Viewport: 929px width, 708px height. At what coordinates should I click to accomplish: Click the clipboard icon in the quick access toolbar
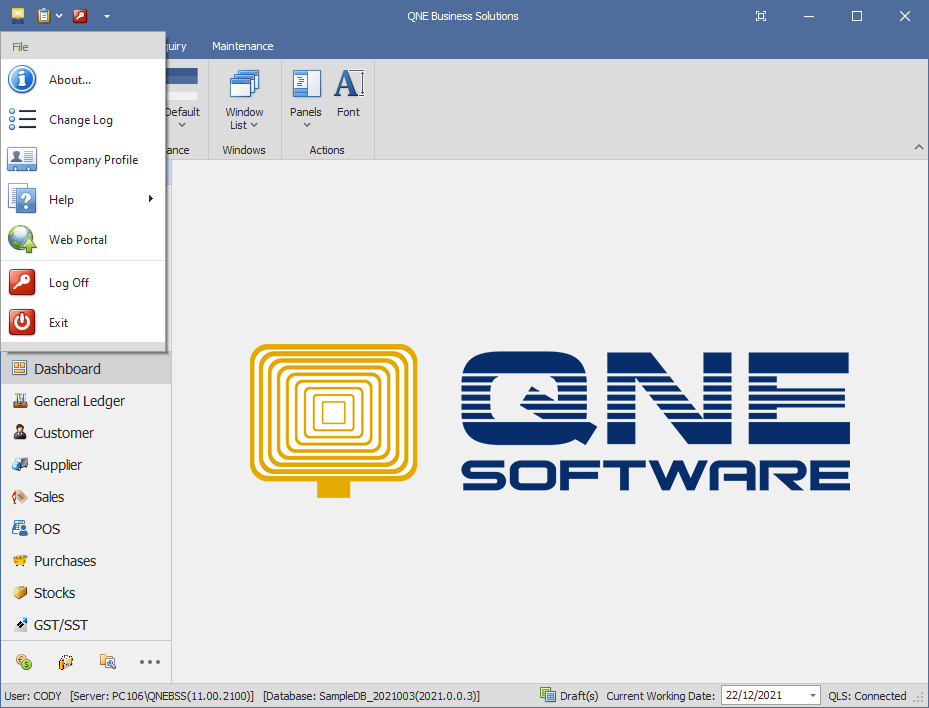point(44,15)
